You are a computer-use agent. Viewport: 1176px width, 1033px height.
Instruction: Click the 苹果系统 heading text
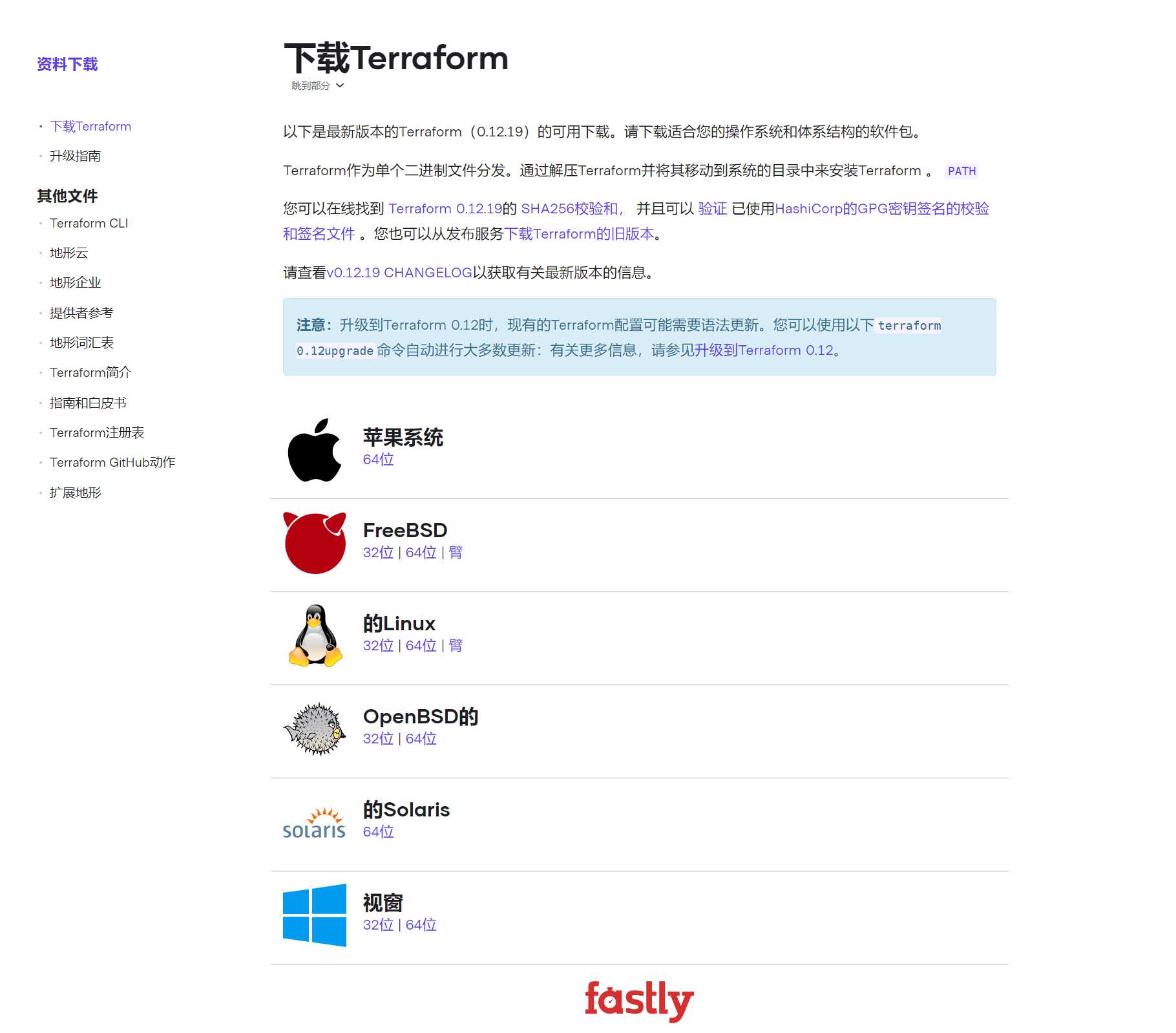click(x=403, y=438)
